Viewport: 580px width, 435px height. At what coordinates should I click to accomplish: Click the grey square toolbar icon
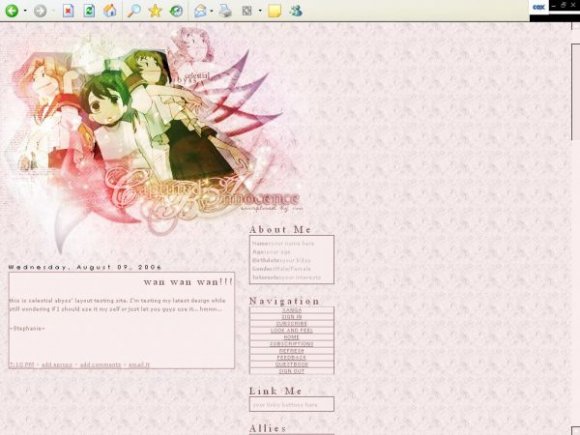(247, 11)
